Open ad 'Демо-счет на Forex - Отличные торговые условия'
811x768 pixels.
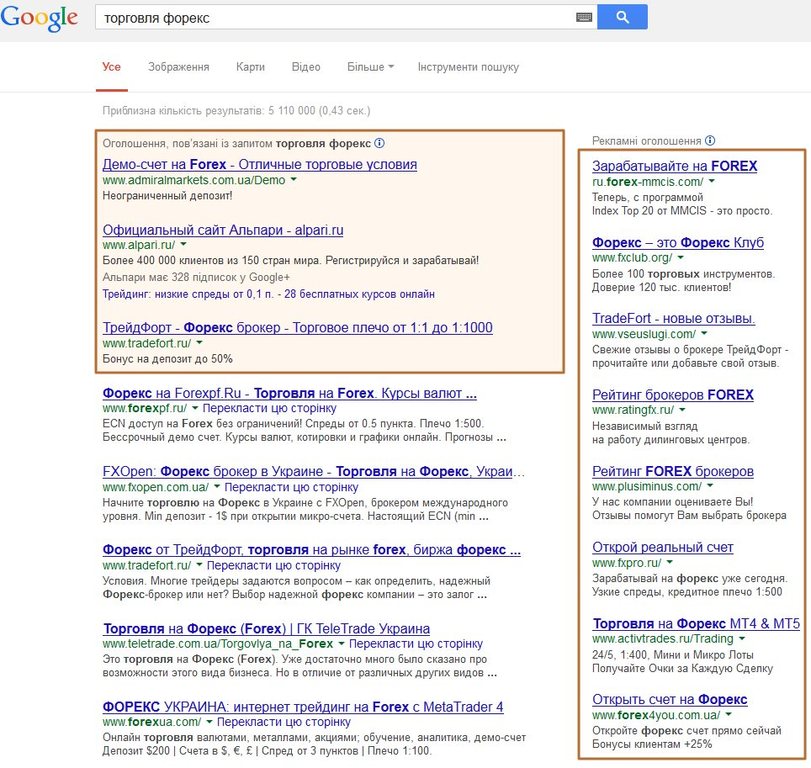[260, 164]
